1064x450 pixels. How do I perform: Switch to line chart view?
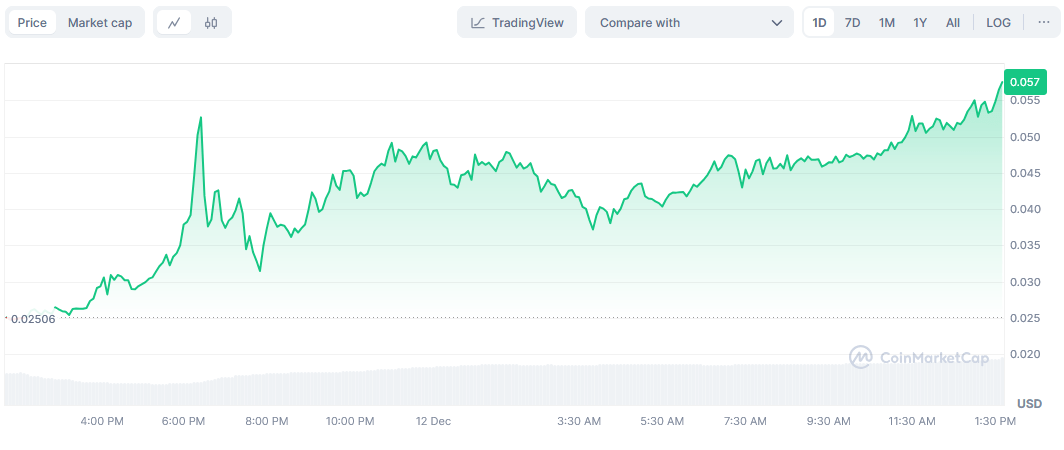174,22
